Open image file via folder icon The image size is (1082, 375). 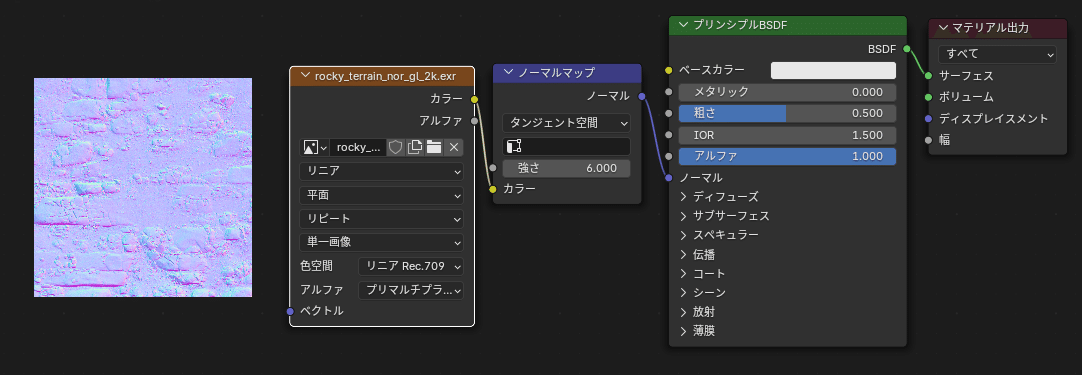[x=434, y=147]
